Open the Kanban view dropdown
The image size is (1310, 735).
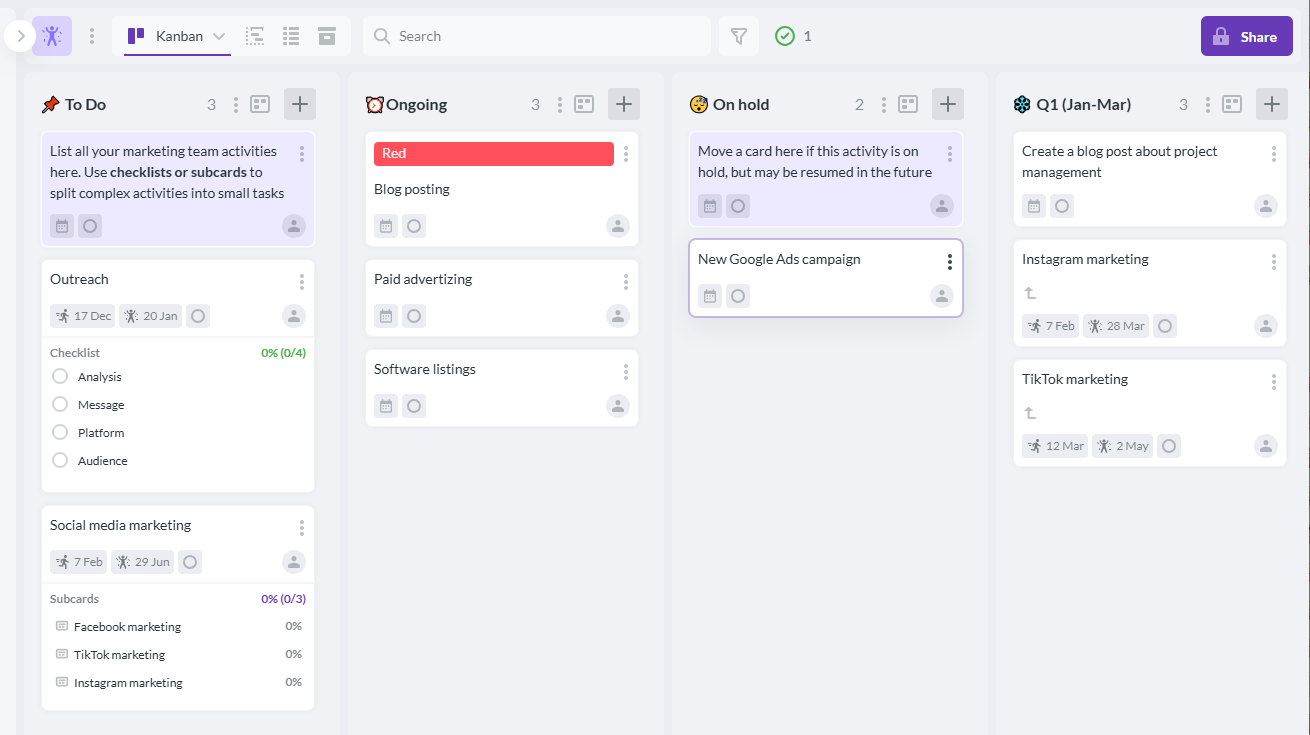218,35
